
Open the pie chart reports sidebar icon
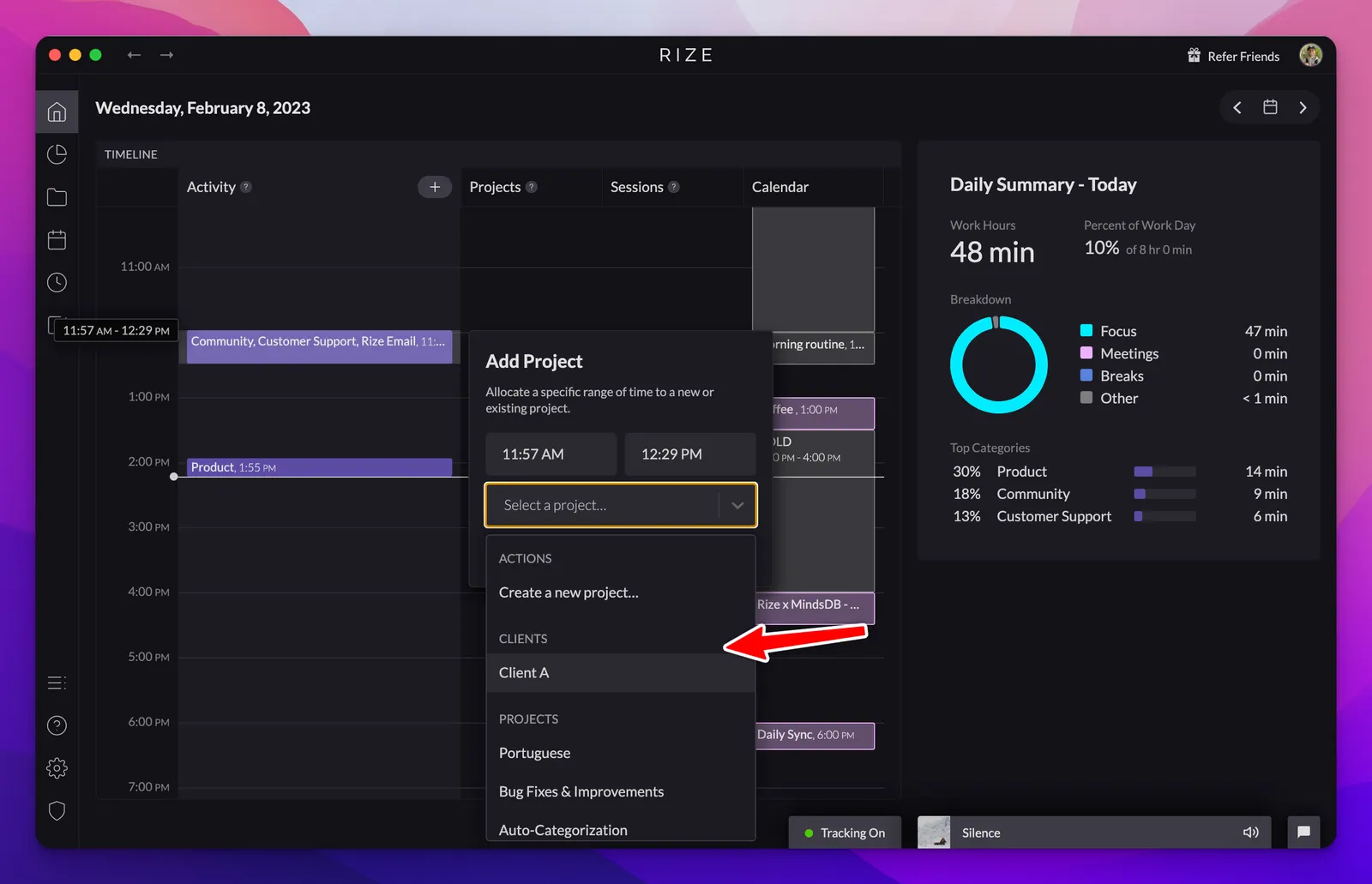[57, 154]
